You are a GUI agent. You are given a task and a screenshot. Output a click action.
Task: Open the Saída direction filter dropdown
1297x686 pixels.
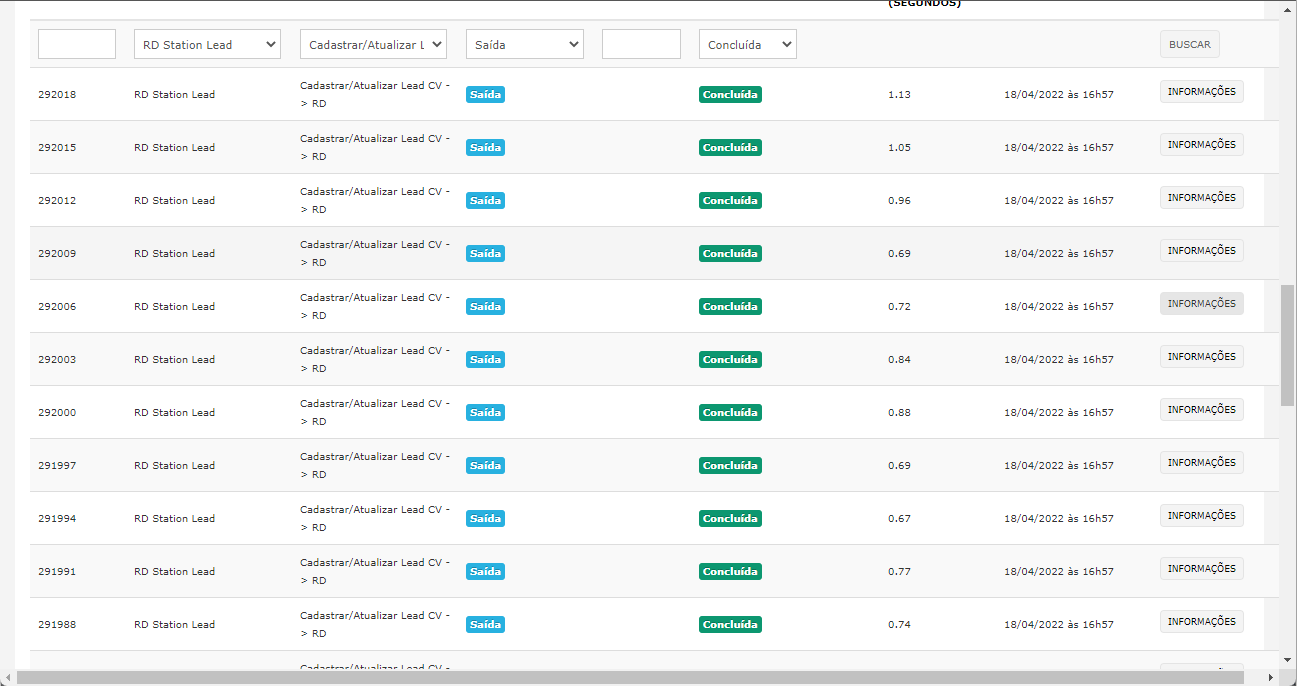[x=525, y=44]
